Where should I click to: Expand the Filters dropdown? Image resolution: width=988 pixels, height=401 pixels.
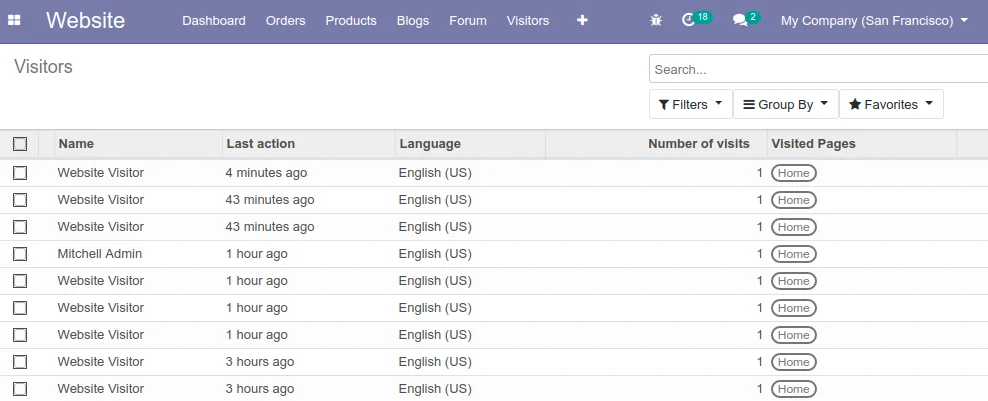(691, 104)
